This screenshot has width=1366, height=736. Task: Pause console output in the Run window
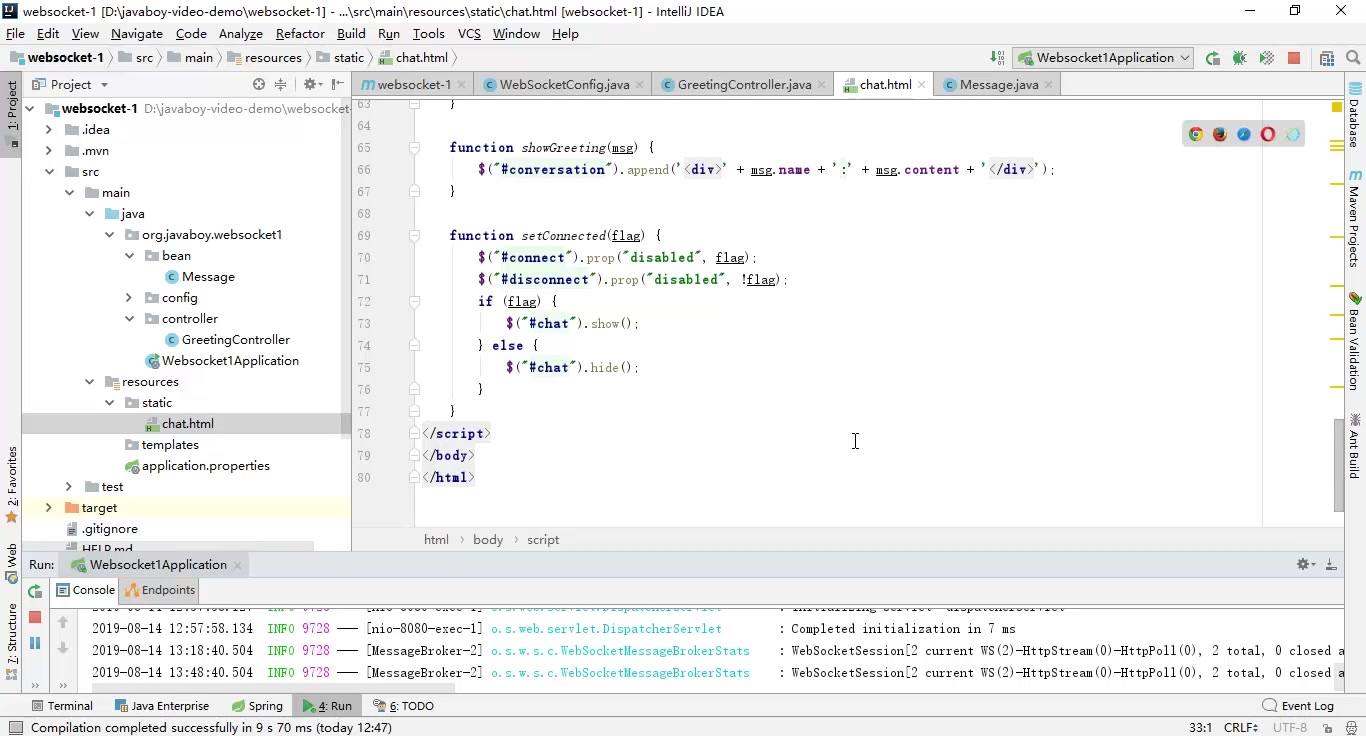(x=35, y=643)
